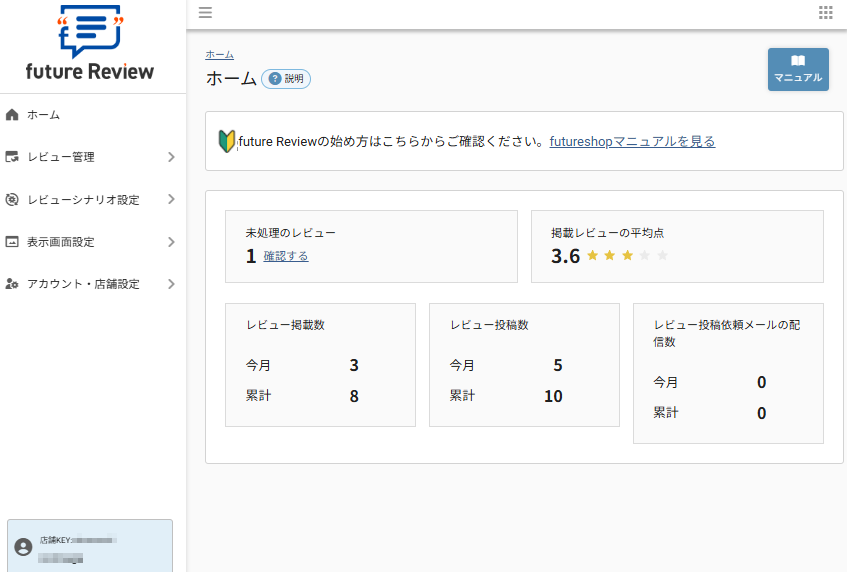Expand the 表示画面設定 chevron
Image resolution: width=847 pixels, height=572 pixels.
[171, 241]
